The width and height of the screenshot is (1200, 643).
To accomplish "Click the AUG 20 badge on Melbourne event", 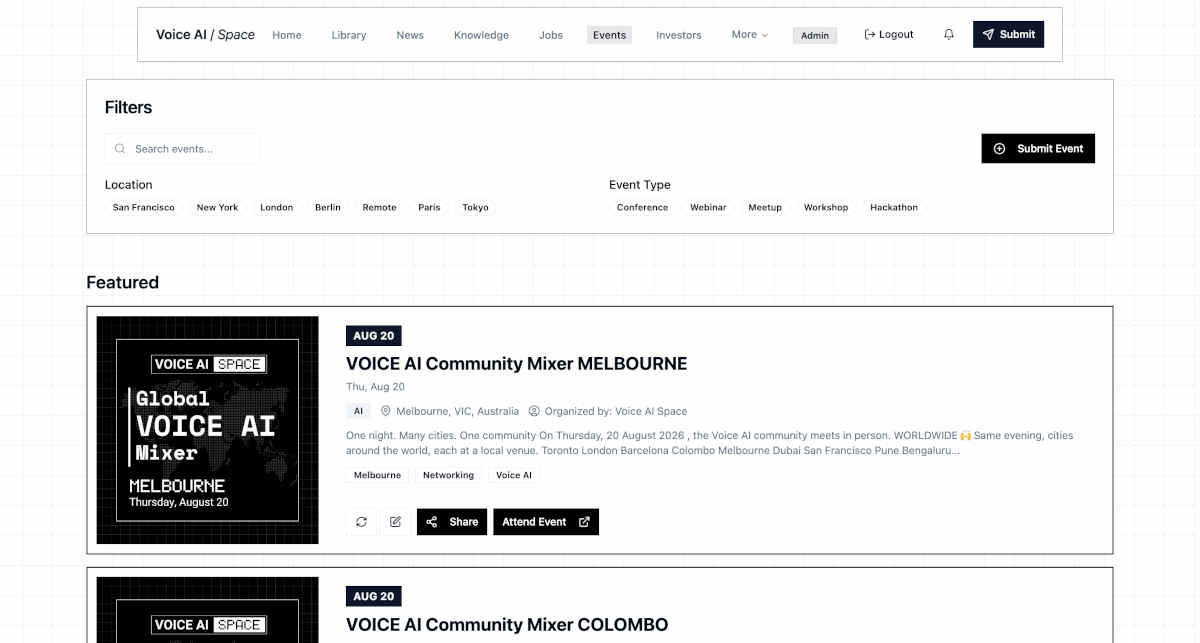I will (374, 336).
